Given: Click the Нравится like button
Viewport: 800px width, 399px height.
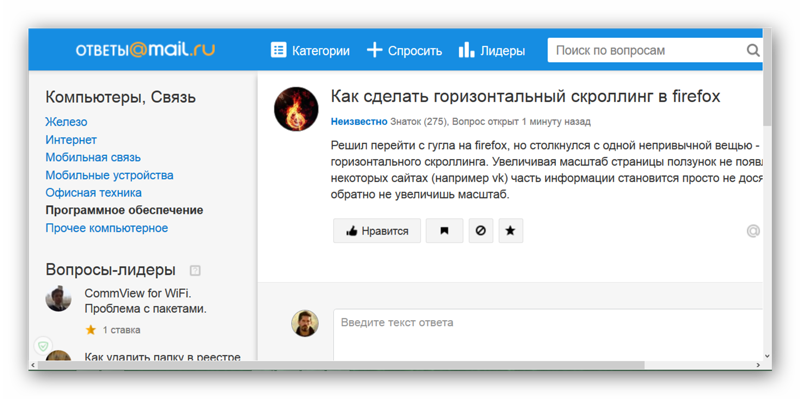Looking at the screenshot, I should tap(377, 231).
